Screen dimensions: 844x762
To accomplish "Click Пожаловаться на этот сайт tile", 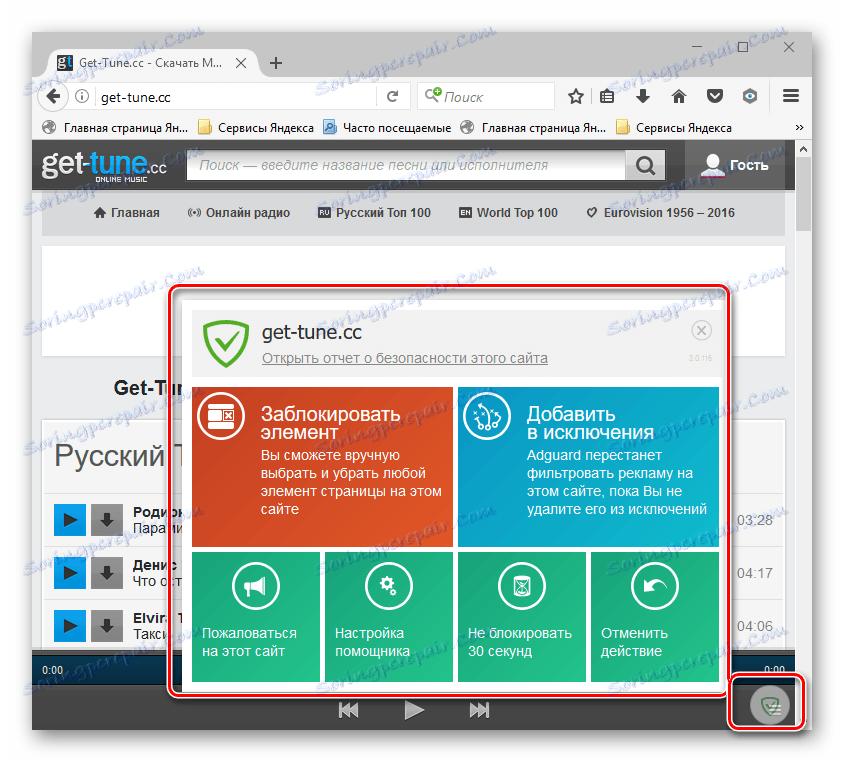I will (256, 617).
